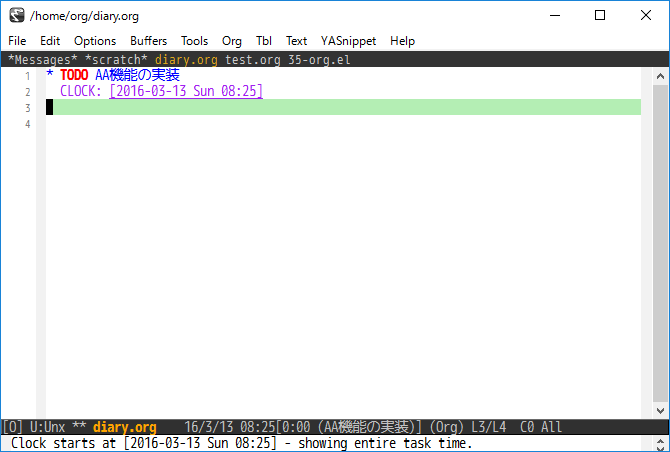Open the Tbl menu

click(x=264, y=41)
